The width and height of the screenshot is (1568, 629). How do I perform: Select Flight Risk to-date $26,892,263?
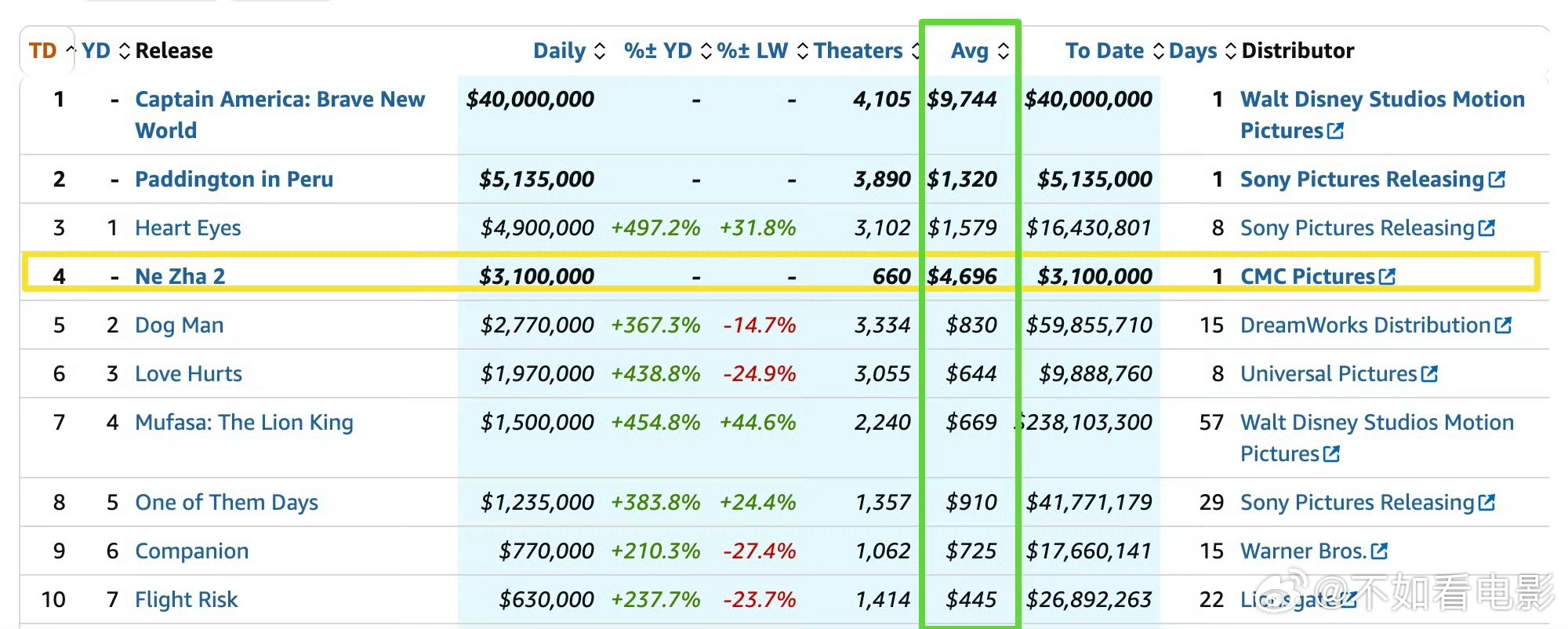[1089, 600]
